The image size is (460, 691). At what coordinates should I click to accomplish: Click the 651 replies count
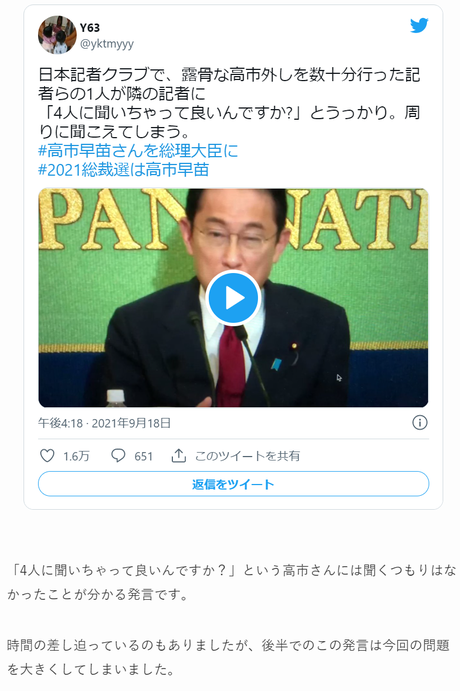(143, 456)
